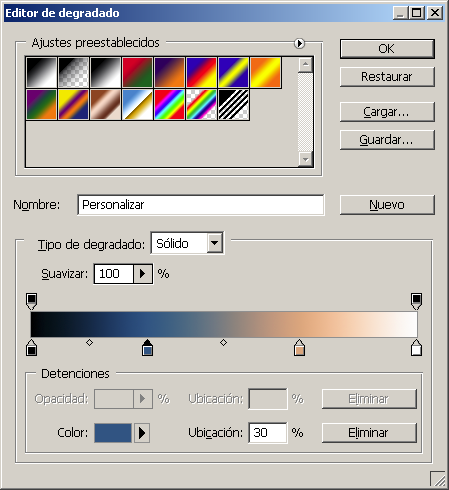Screen dimensions: 449x490
Task: Choose the transparent diagonal stripes preset
Action: pos(234,104)
